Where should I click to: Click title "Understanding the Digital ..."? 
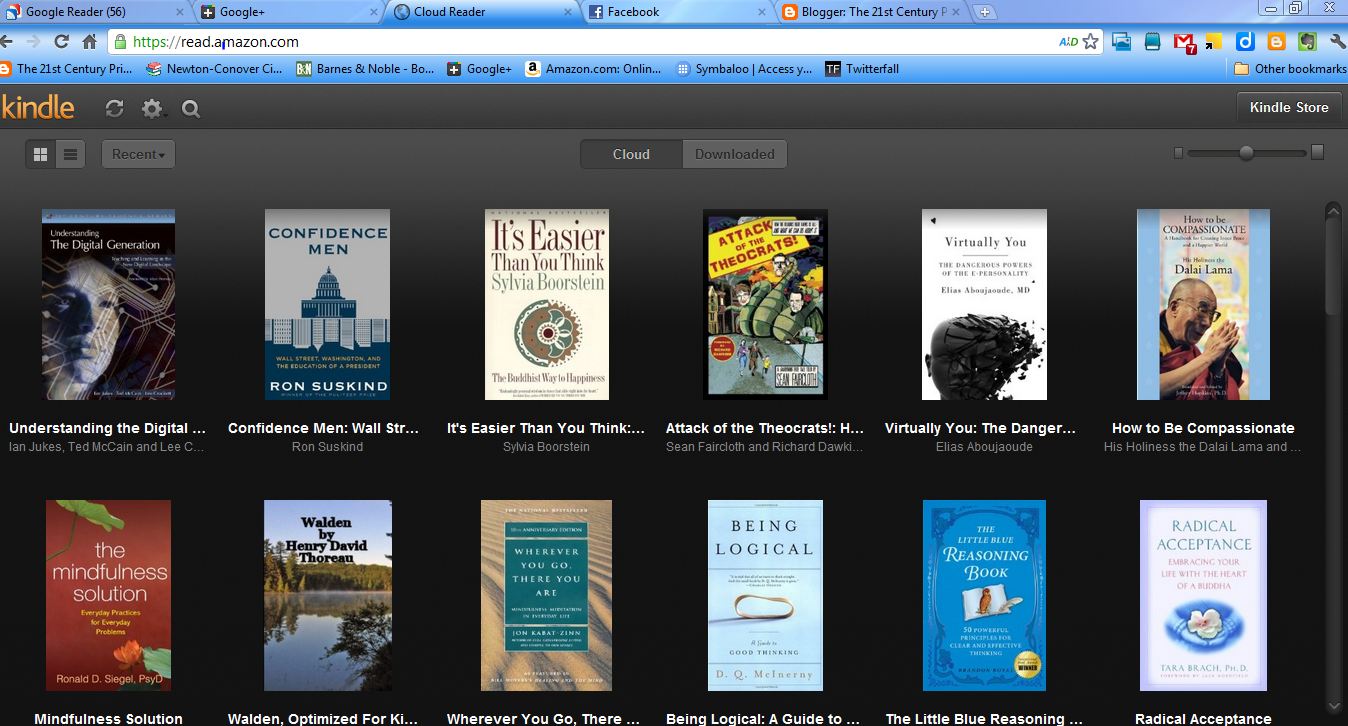(x=108, y=428)
